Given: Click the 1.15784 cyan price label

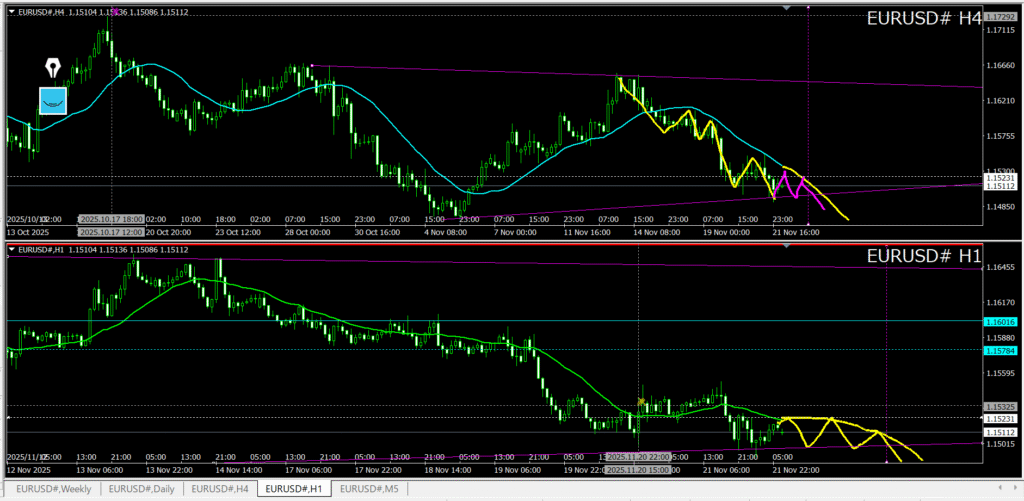Looking at the screenshot, I should [x=1001, y=351].
